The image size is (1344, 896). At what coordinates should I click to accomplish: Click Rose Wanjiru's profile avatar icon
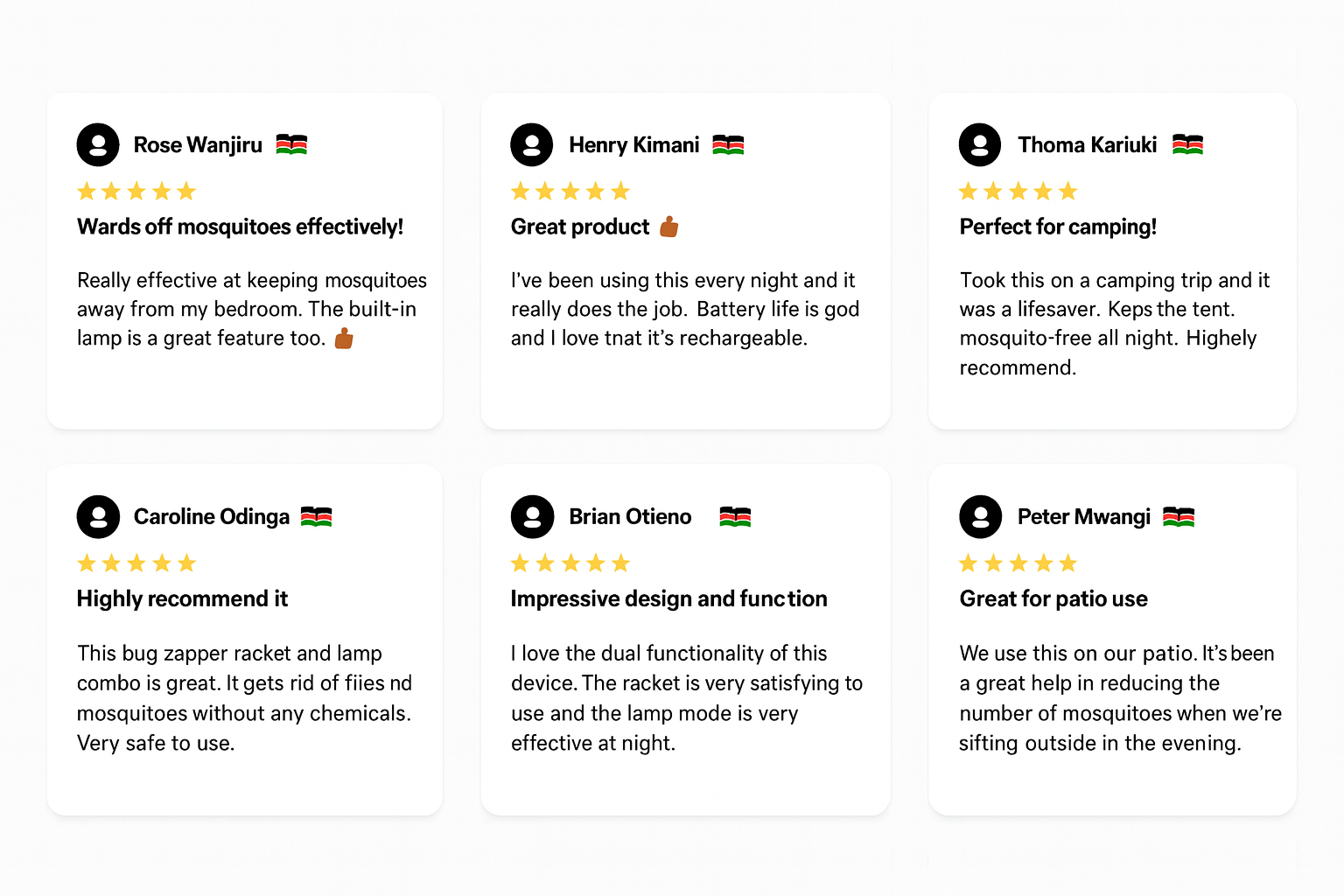tap(98, 144)
